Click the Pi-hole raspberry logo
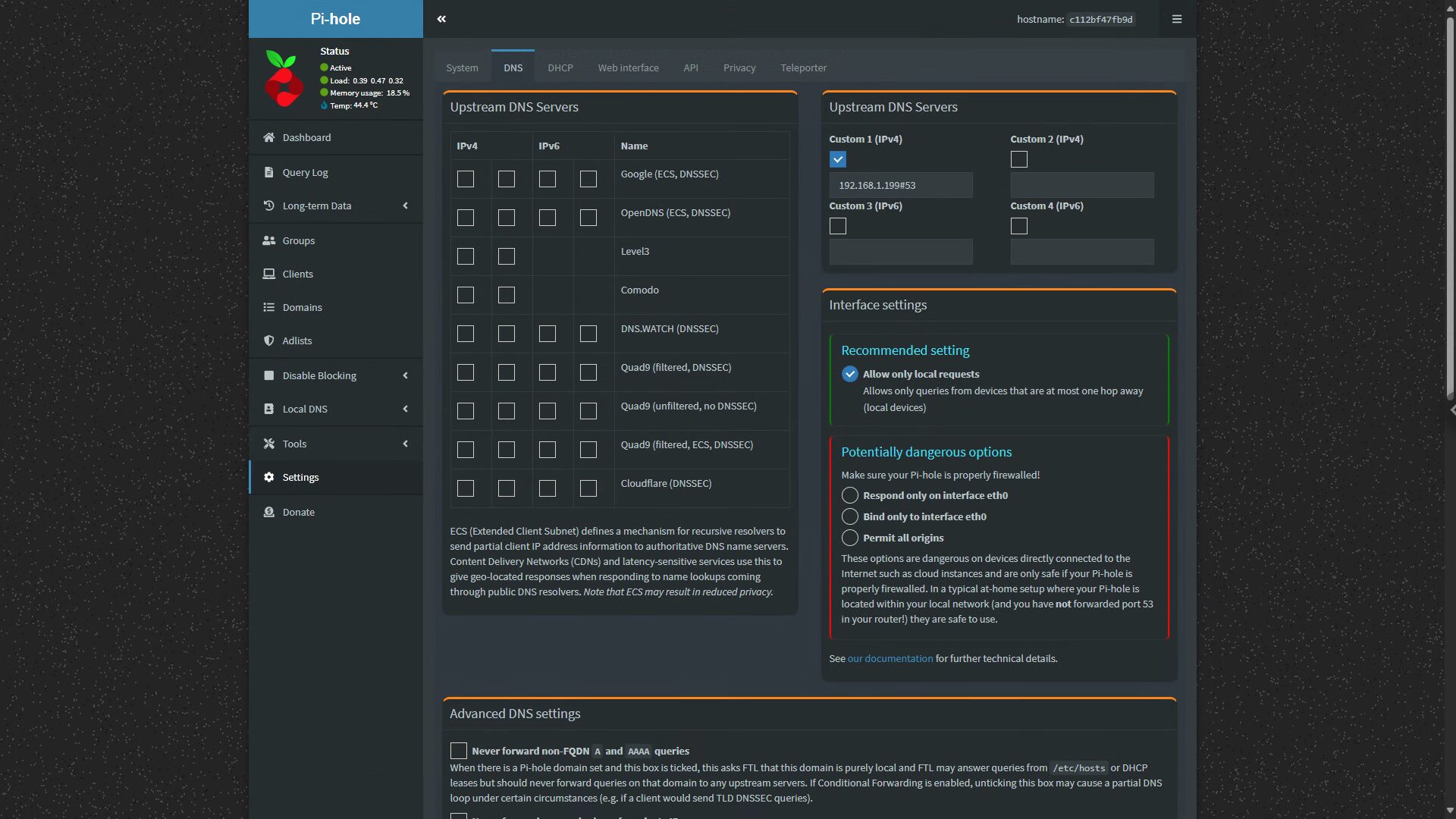 click(284, 79)
